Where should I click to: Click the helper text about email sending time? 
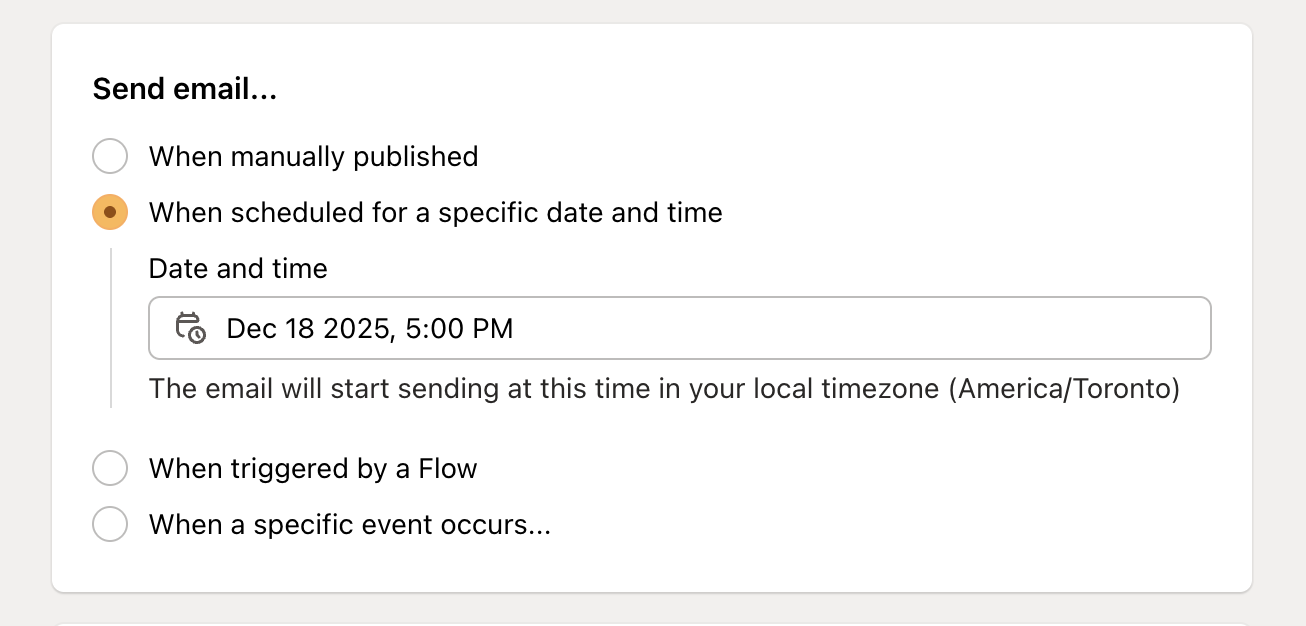[x=663, y=389]
